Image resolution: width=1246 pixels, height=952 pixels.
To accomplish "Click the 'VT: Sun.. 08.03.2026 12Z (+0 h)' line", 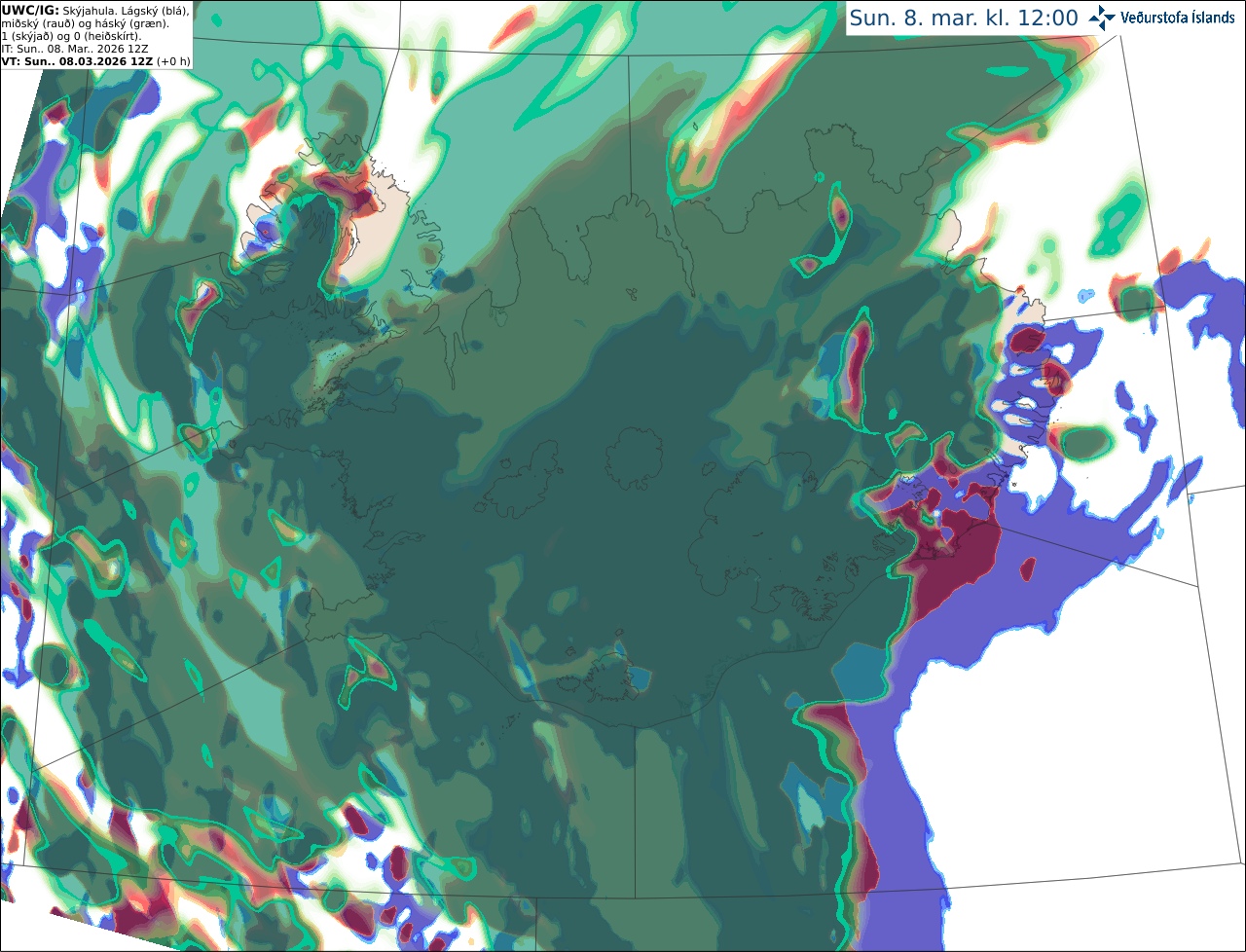I will (x=96, y=61).
